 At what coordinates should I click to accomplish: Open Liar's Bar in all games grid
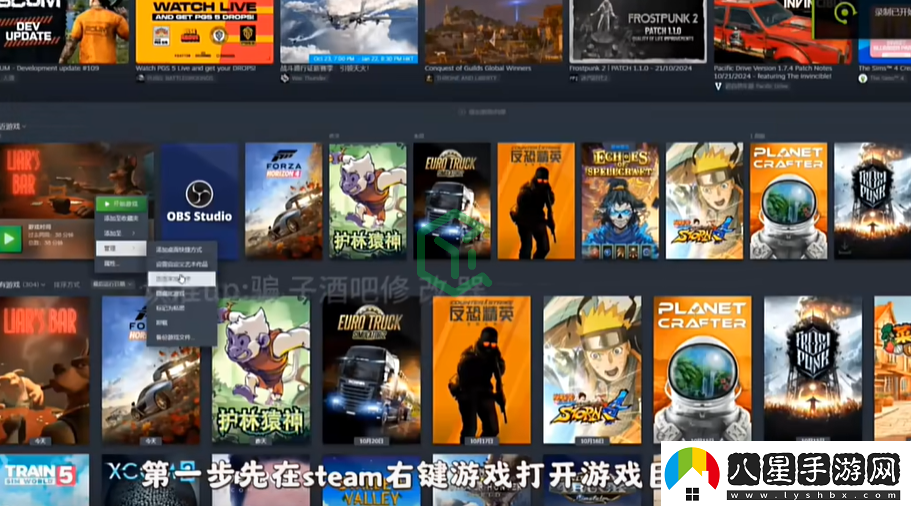coord(45,371)
